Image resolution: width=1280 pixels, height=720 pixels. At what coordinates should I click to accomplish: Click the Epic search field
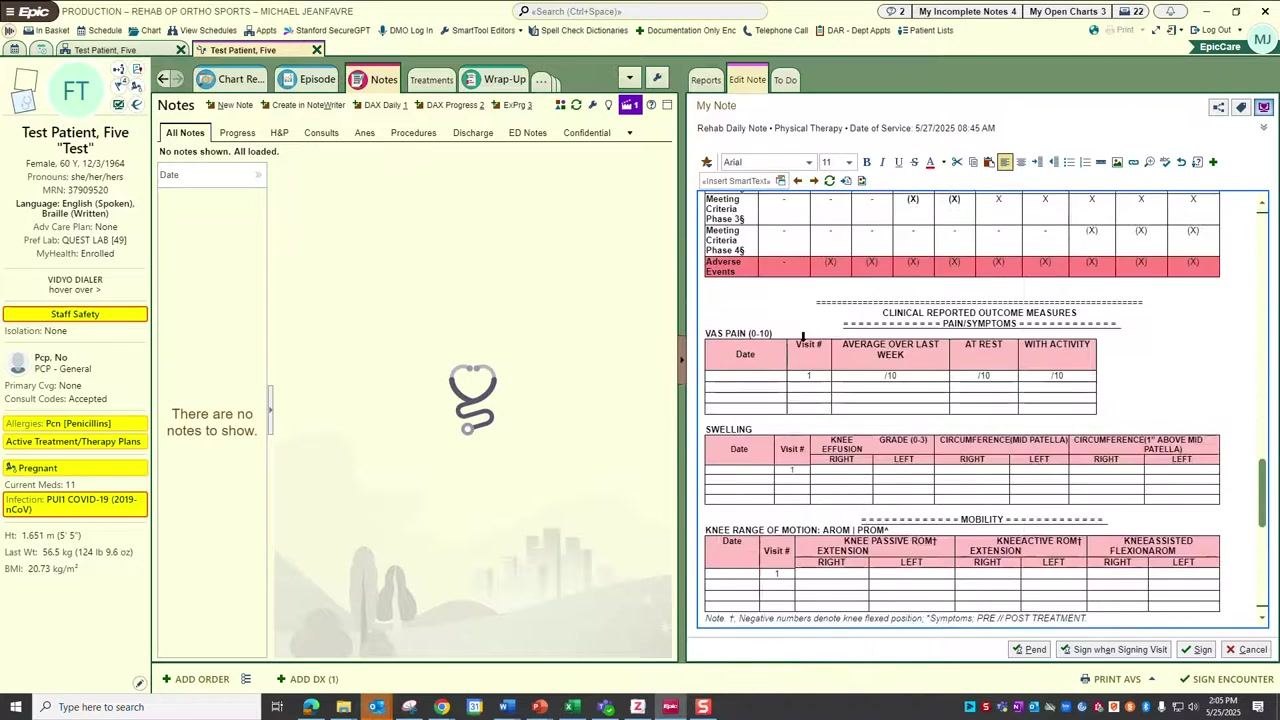tap(640, 11)
